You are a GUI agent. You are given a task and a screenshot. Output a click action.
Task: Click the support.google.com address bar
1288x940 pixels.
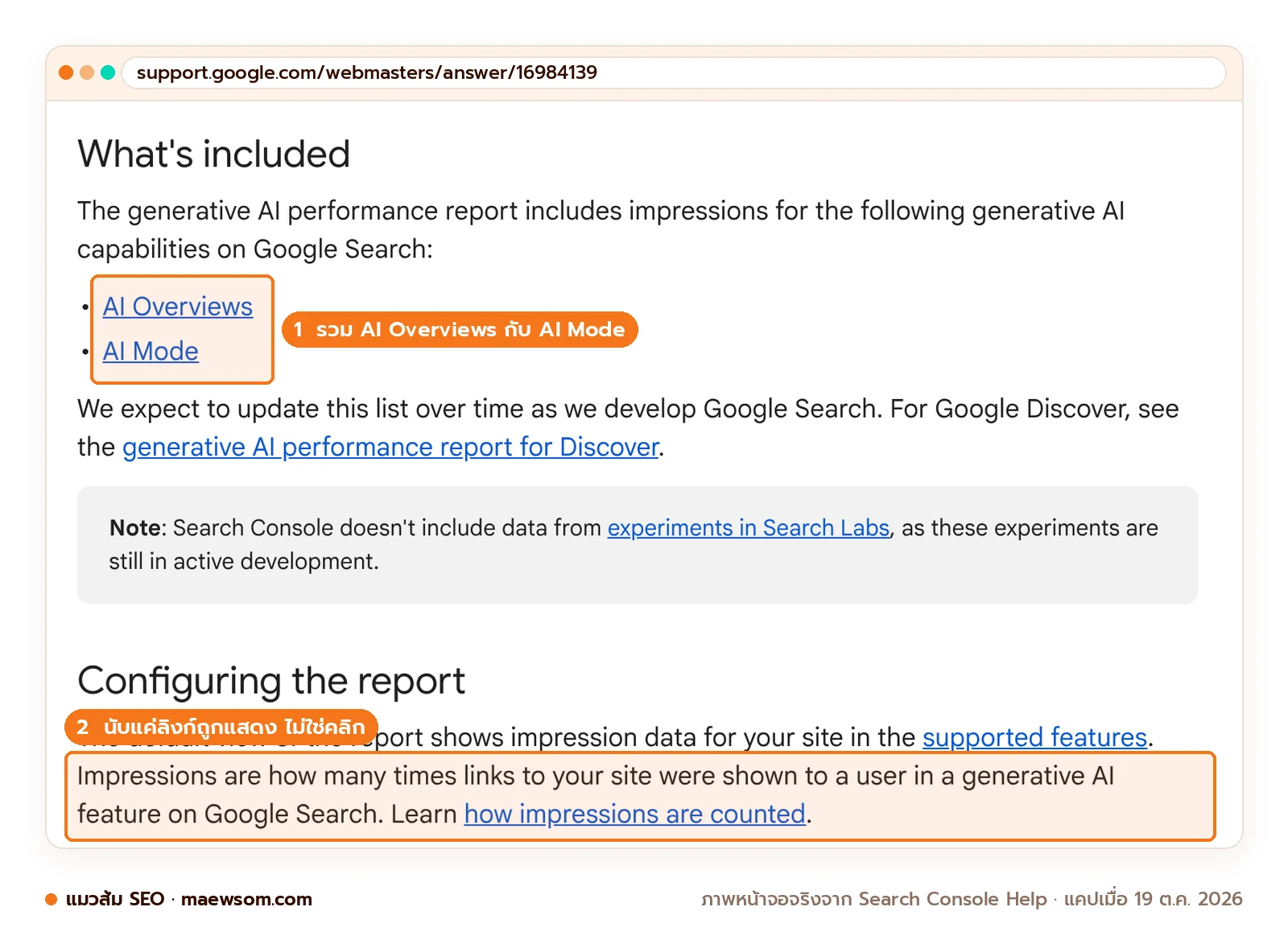tap(674, 72)
